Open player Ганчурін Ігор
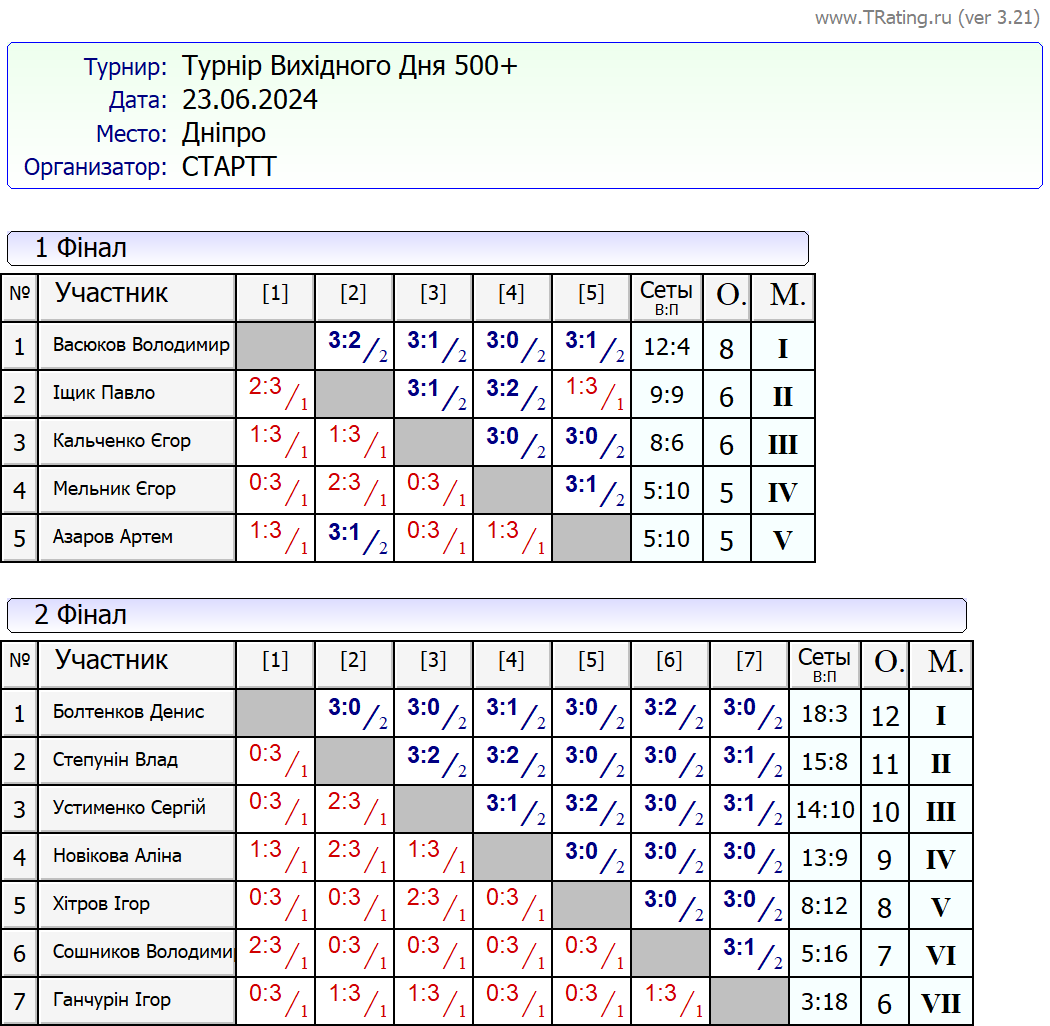Viewport: 1050px width, 1026px height. pyautogui.click(x=112, y=1000)
